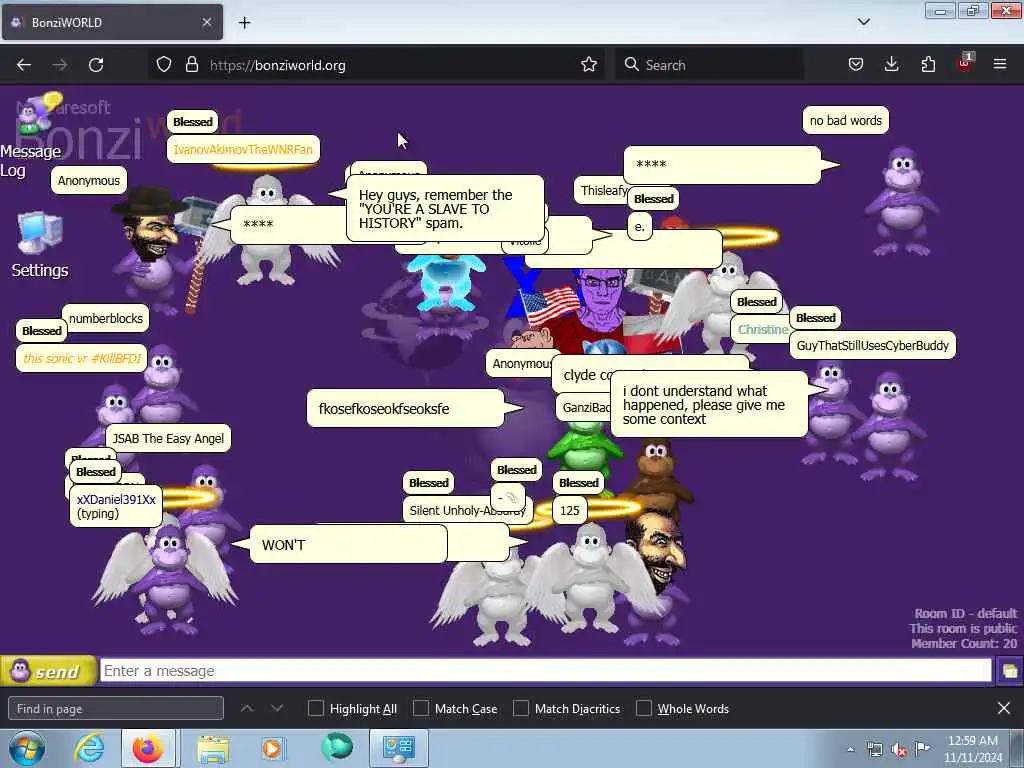Click the control panel taskbar icon
Viewport: 1024px width, 768px height.
point(399,748)
